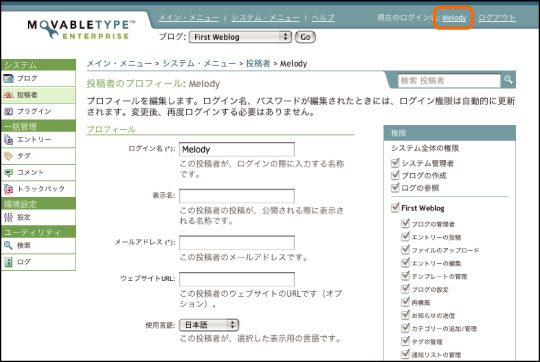Open the 使用言語 language dropdown showing 日本語
Image resolution: width=540 pixels, height=362 pixels.
pyautogui.click(x=209, y=325)
